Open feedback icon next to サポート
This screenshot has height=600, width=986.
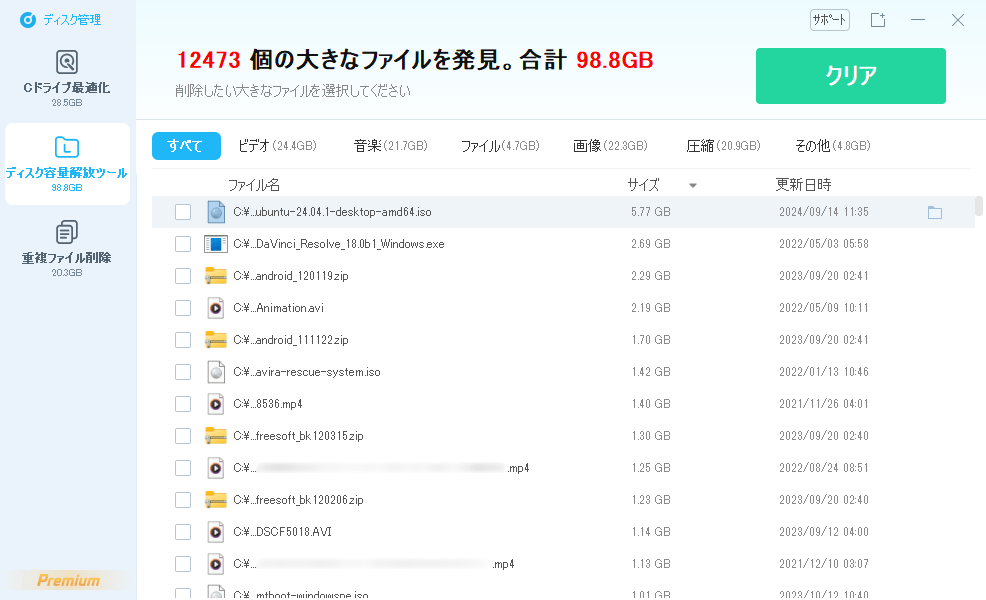click(878, 20)
